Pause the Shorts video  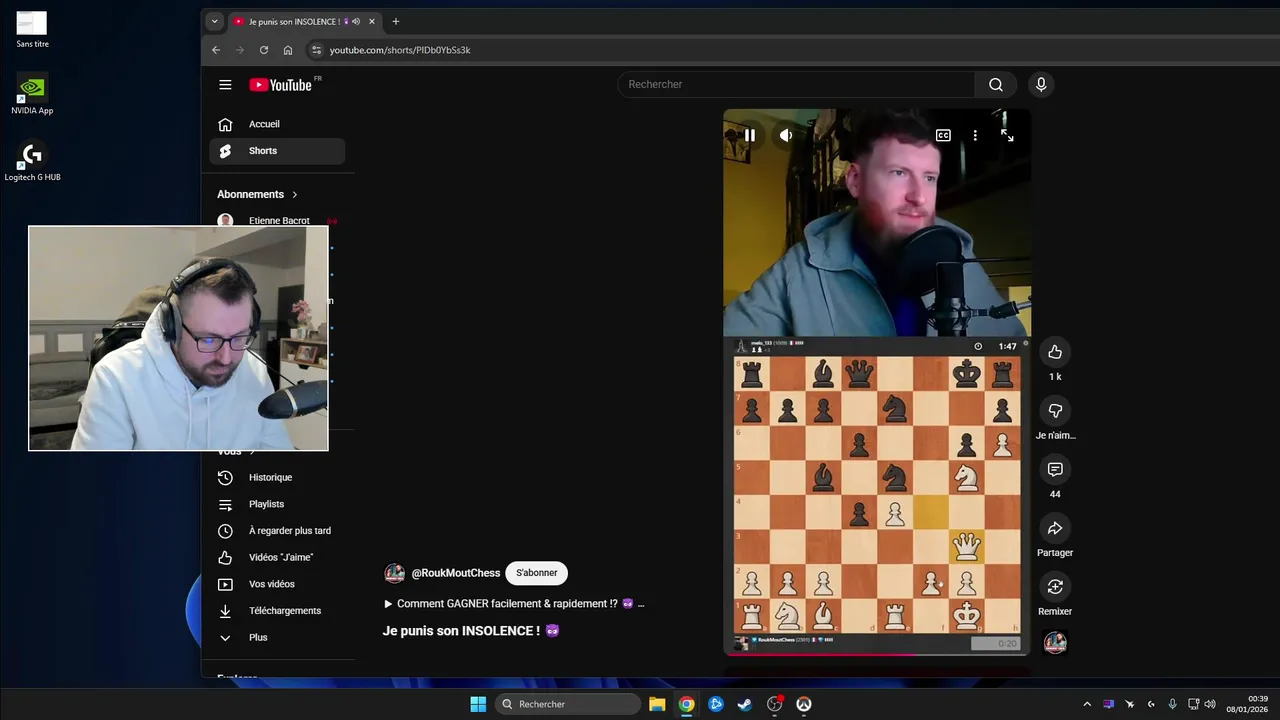click(749, 135)
